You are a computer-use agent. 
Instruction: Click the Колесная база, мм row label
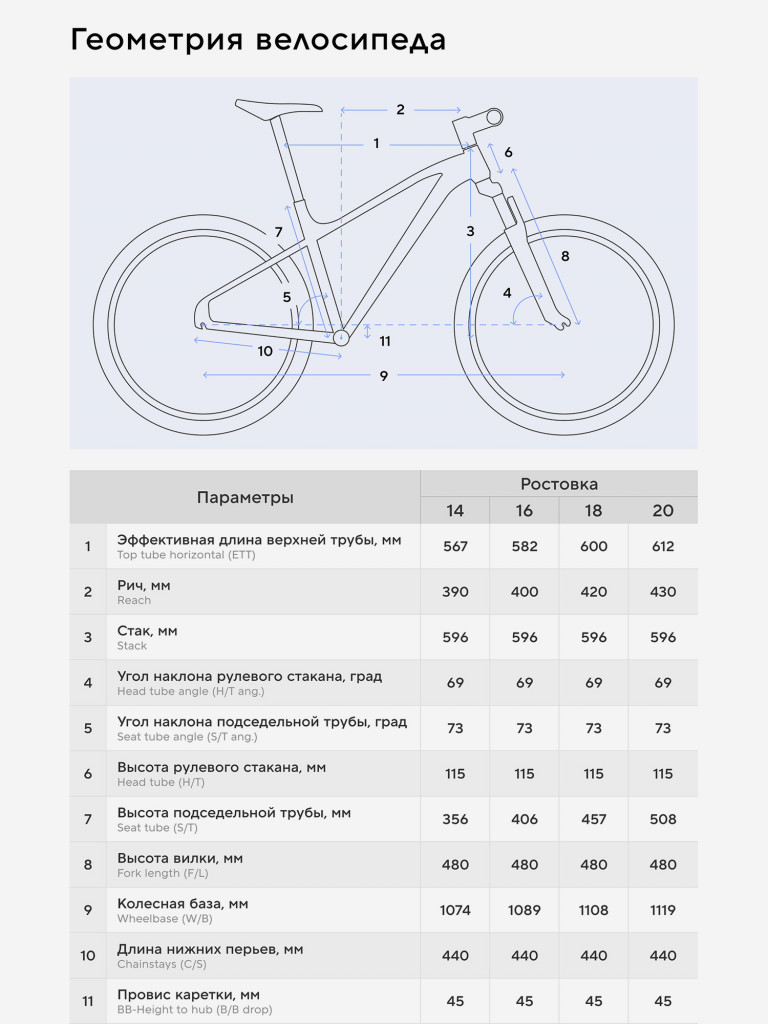click(x=182, y=904)
